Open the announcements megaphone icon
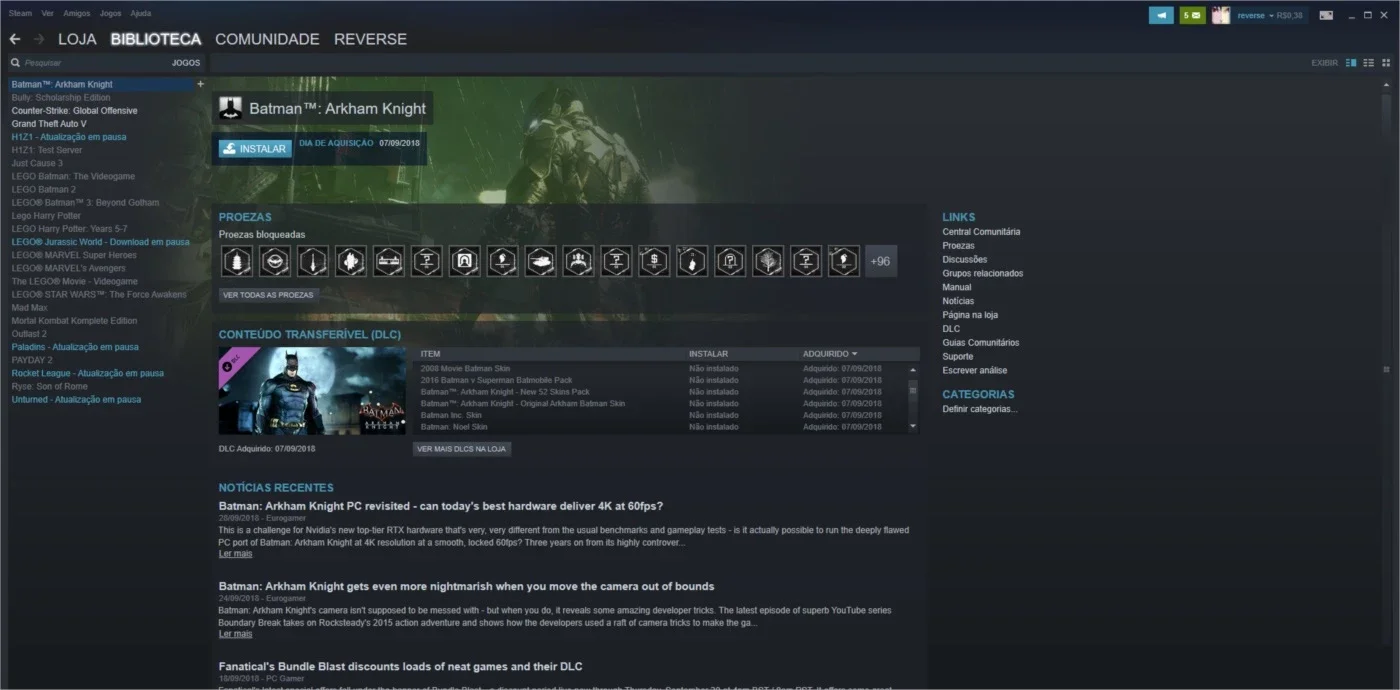1400x690 pixels. click(x=1161, y=15)
